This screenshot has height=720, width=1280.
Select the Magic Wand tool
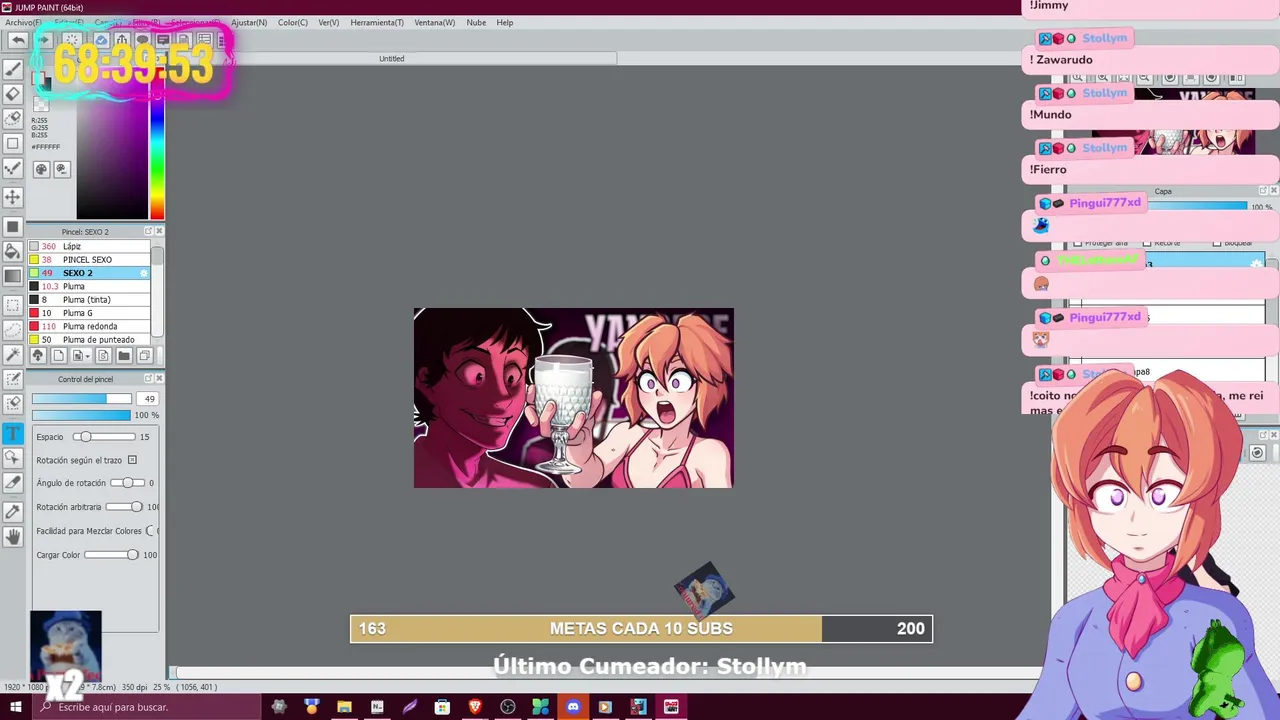13,354
